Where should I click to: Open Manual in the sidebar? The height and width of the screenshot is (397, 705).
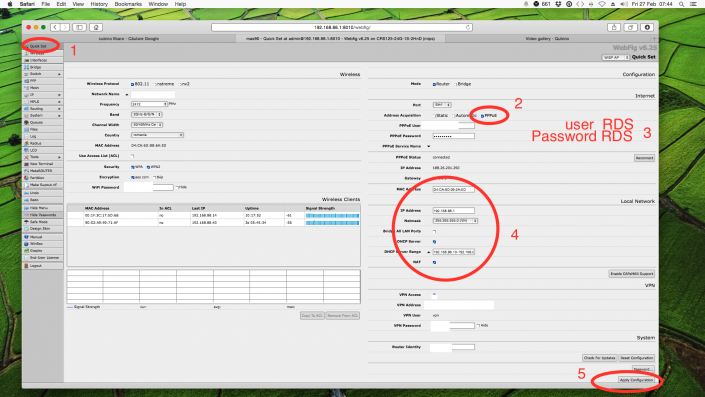(x=43, y=237)
